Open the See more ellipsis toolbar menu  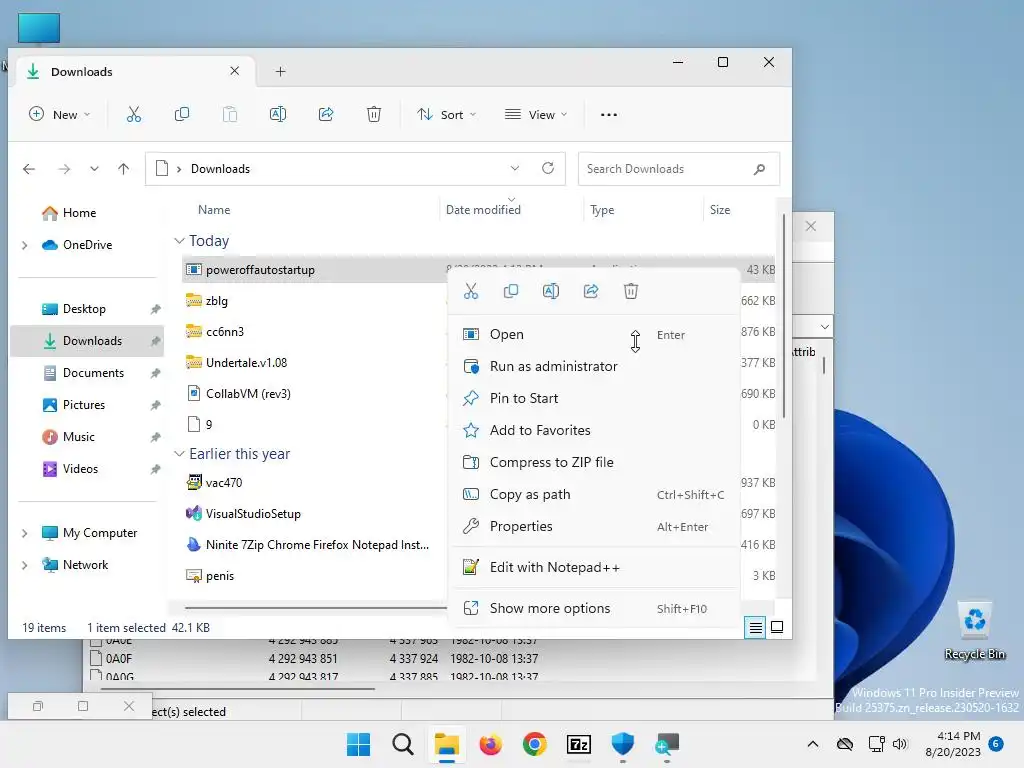point(609,115)
